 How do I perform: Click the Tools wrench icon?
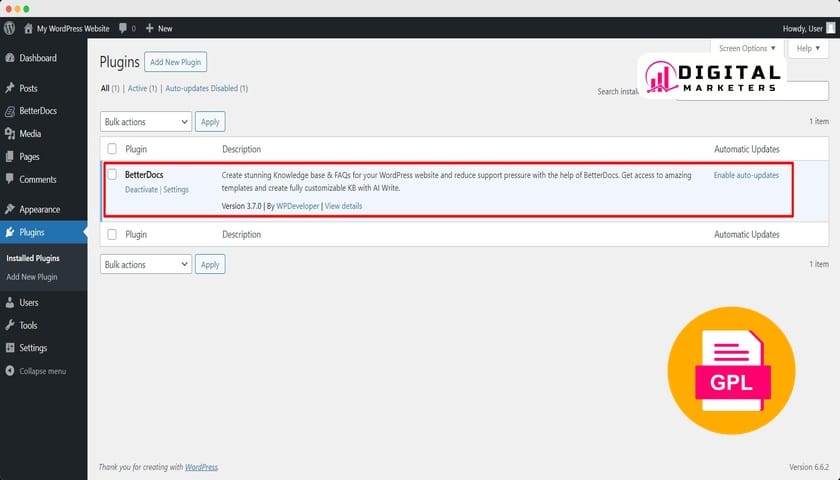(9, 325)
